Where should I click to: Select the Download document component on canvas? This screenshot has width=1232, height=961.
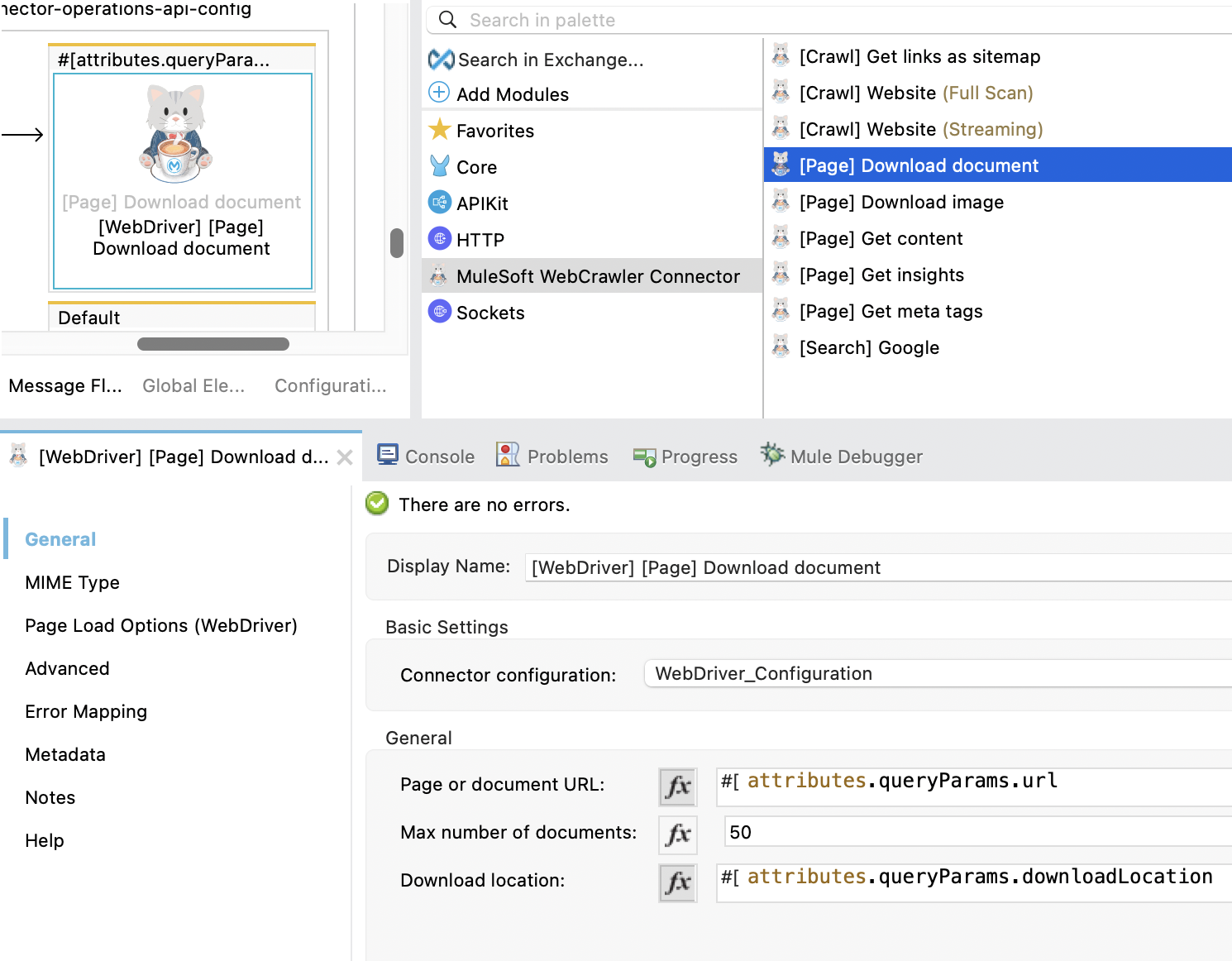click(182, 181)
